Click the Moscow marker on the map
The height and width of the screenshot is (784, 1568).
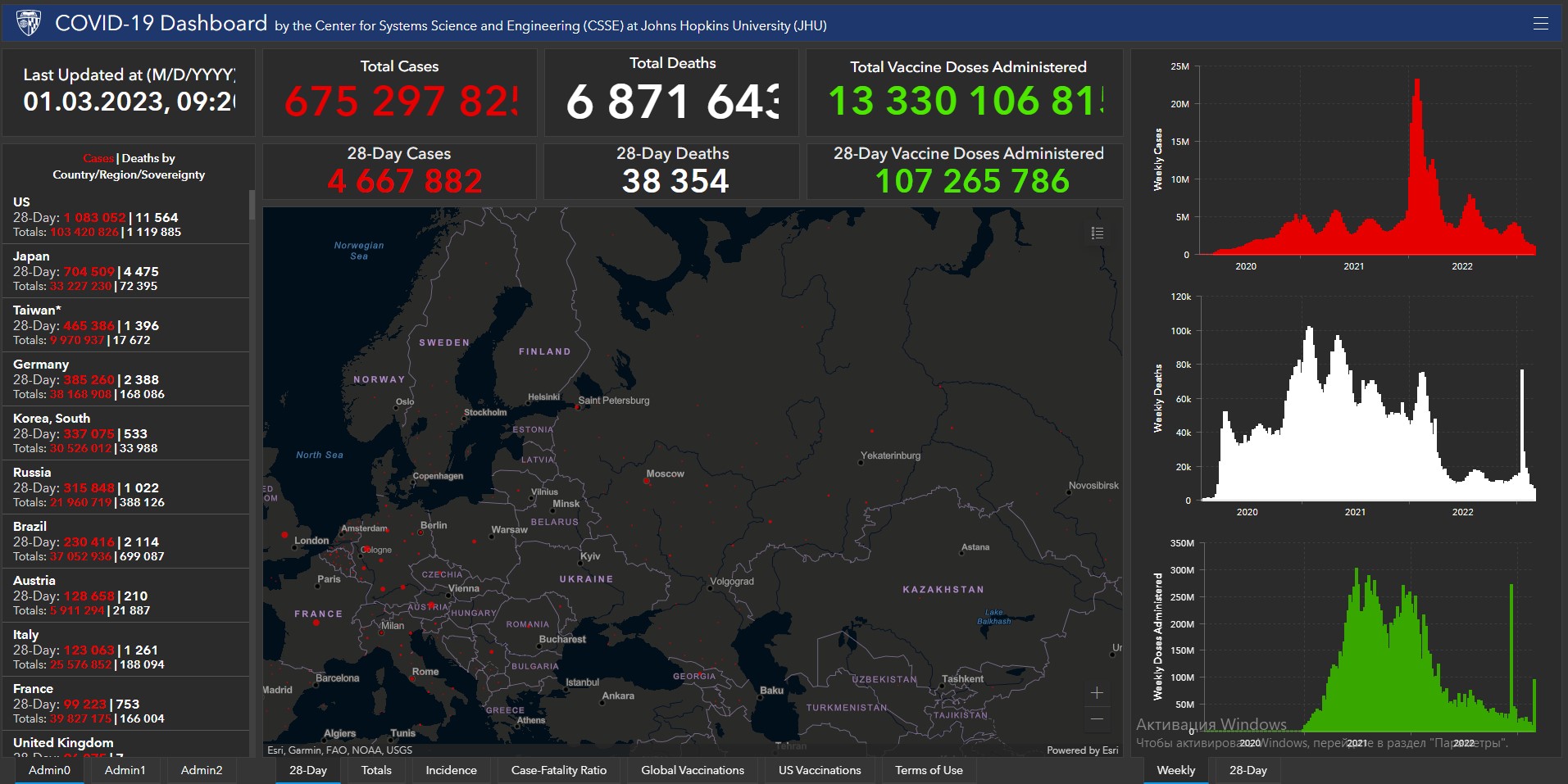pyautogui.click(x=647, y=482)
